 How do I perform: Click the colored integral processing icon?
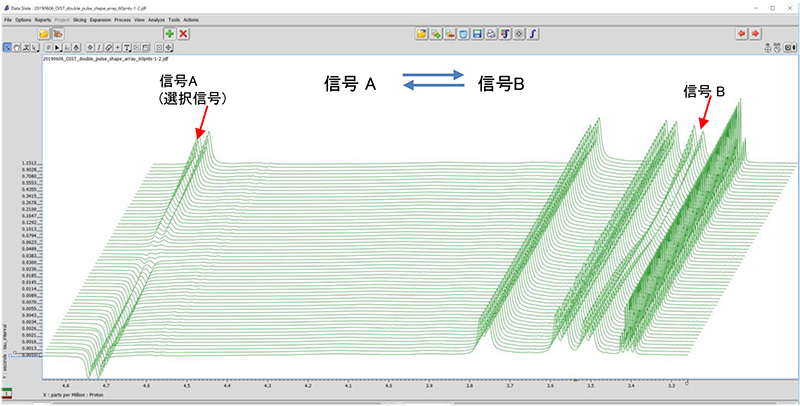pos(505,34)
